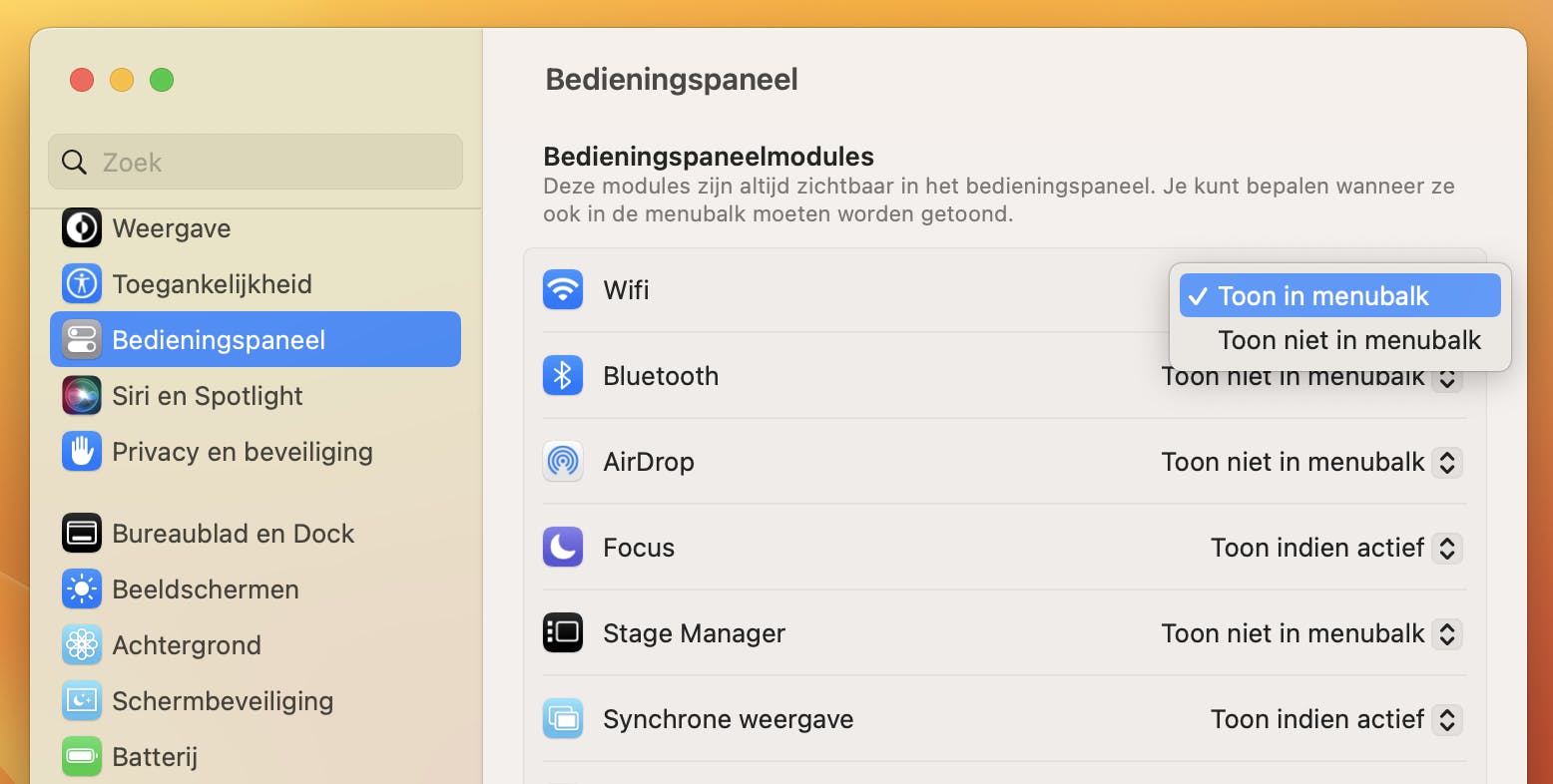This screenshot has height=784, width=1553.
Task: Click the Synchrone weergave icon
Action: (x=563, y=719)
